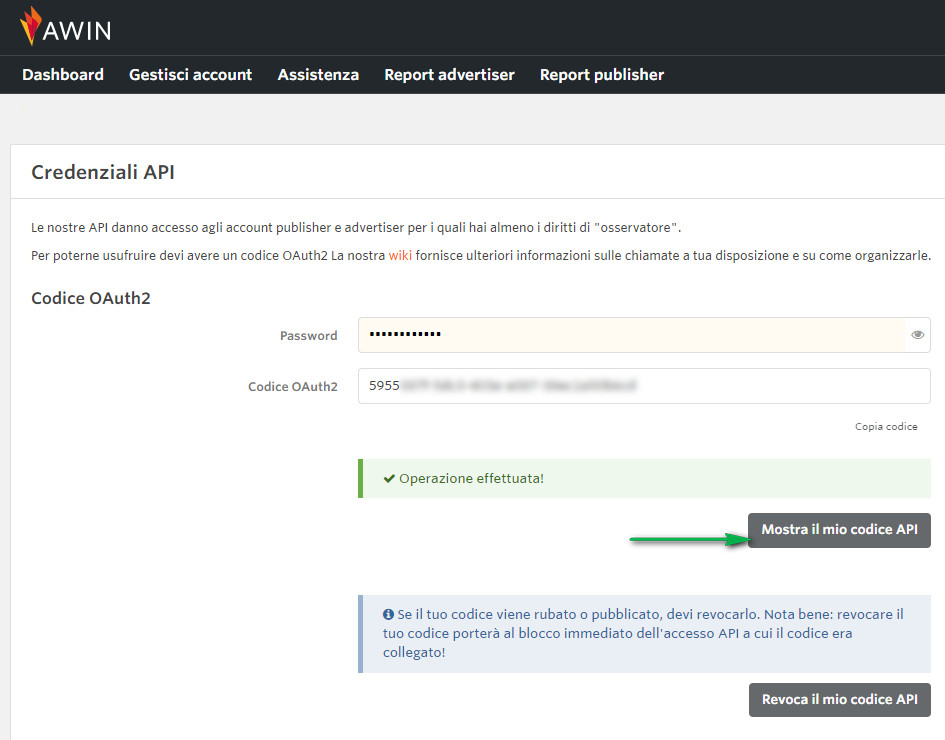The image size is (945, 740).
Task: Open the Gestisci account menu
Action: coord(190,74)
